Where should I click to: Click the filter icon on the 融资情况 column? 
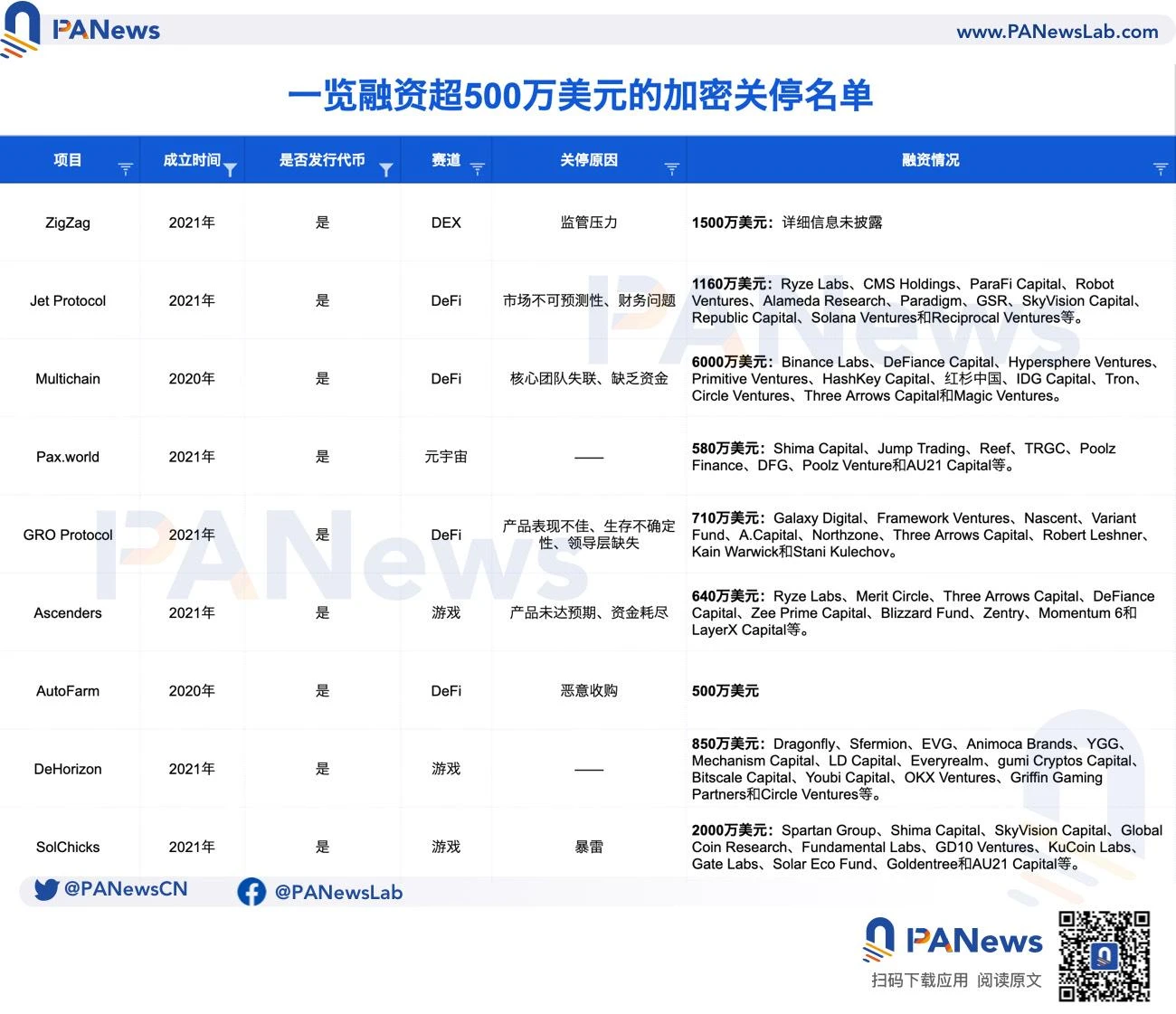click(x=1160, y=168)
